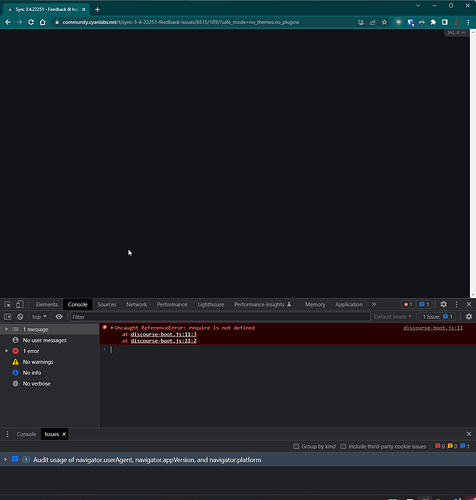Go back to the previous page
This screenshot has width=476, height=500.
coord(8,22)
